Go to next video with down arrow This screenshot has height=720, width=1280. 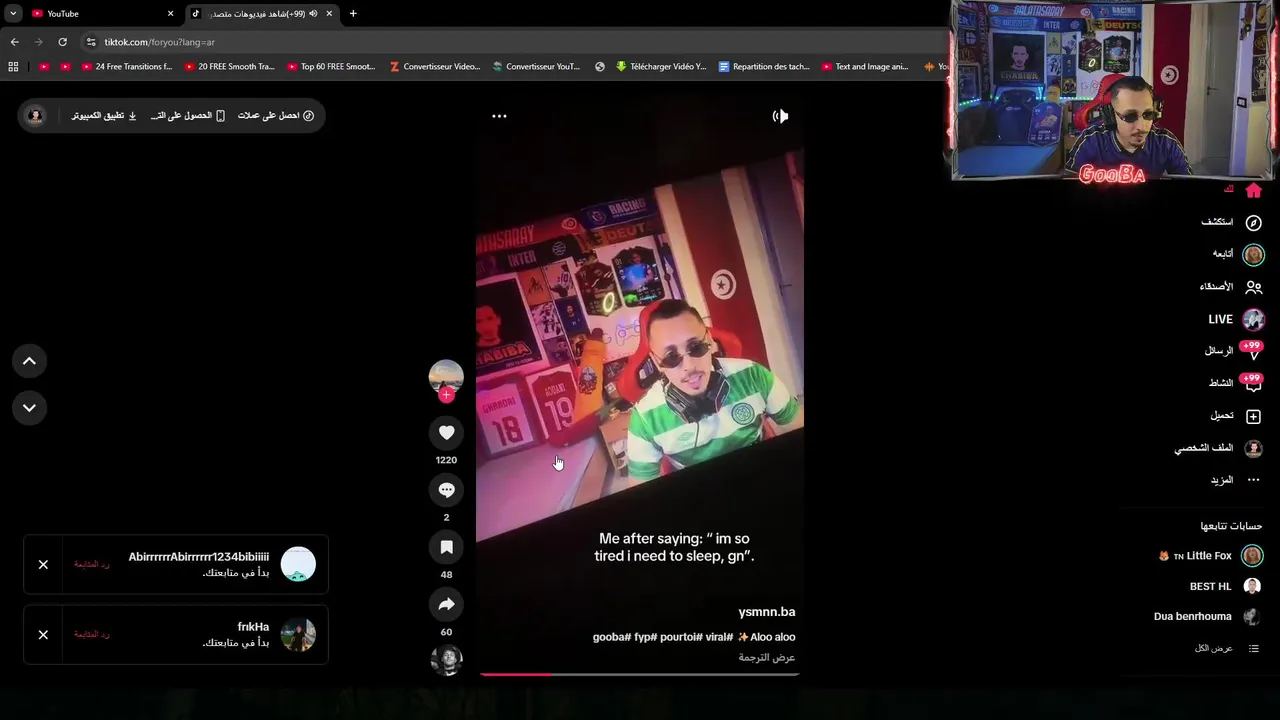pos(29,408)
